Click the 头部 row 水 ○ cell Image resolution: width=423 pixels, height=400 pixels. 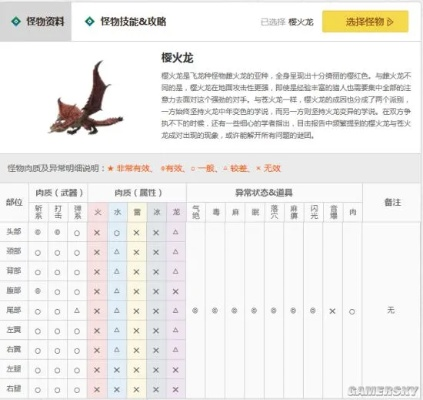point(117,233)
